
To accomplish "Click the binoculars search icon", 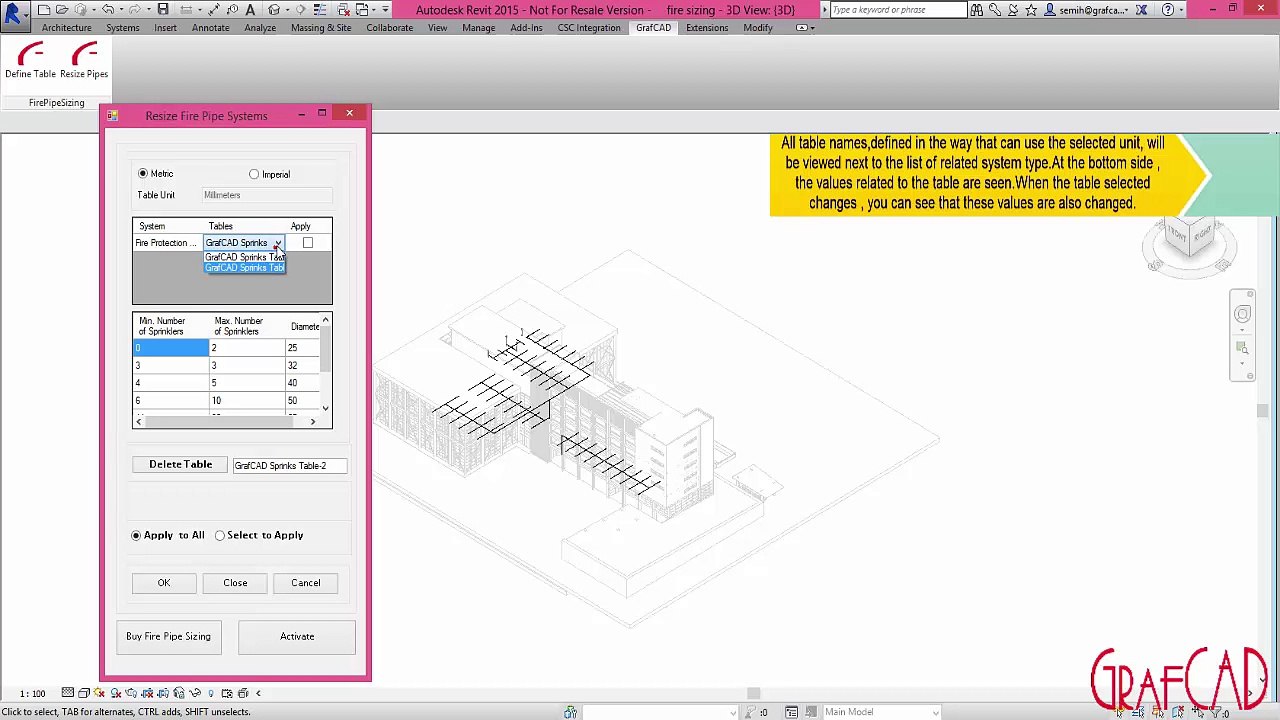I will point(977,10).
